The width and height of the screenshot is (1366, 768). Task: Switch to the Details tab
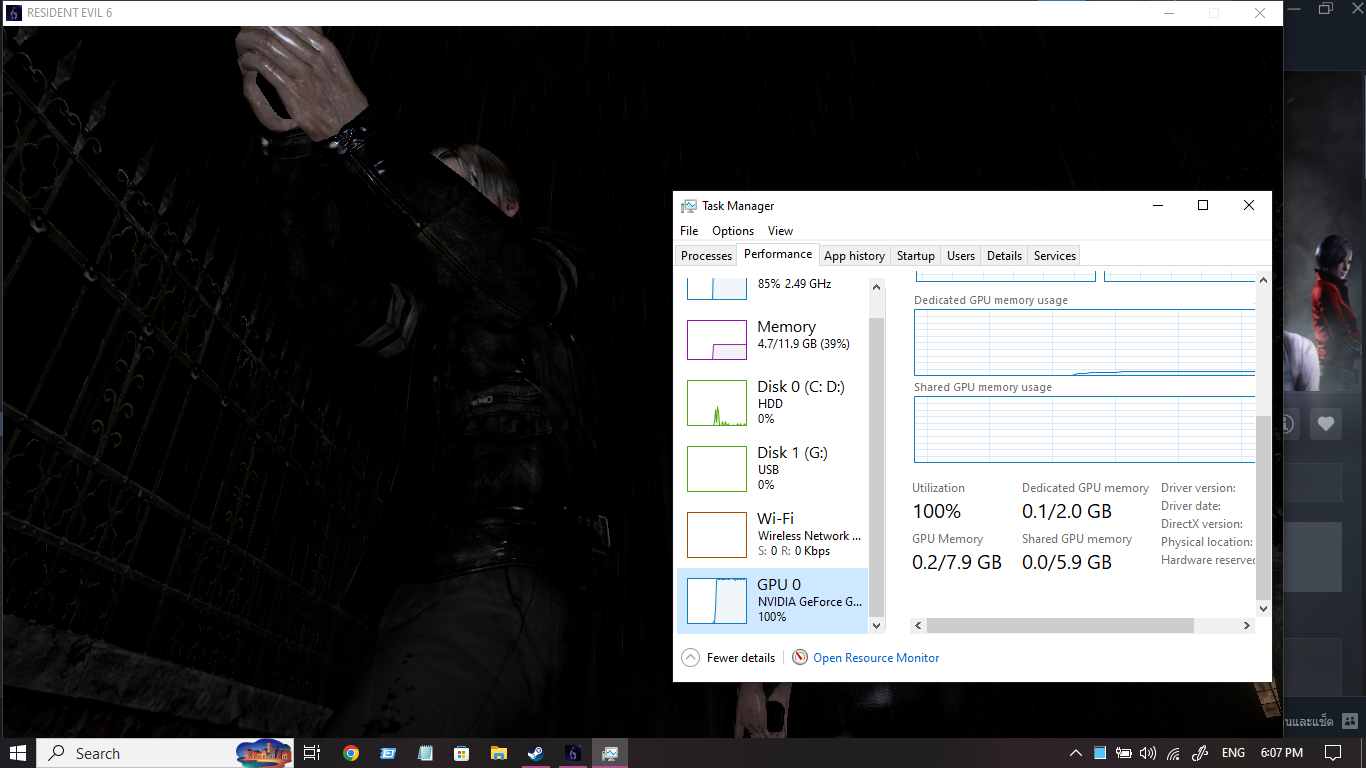pyautogui.click(x=1004, y=256)
